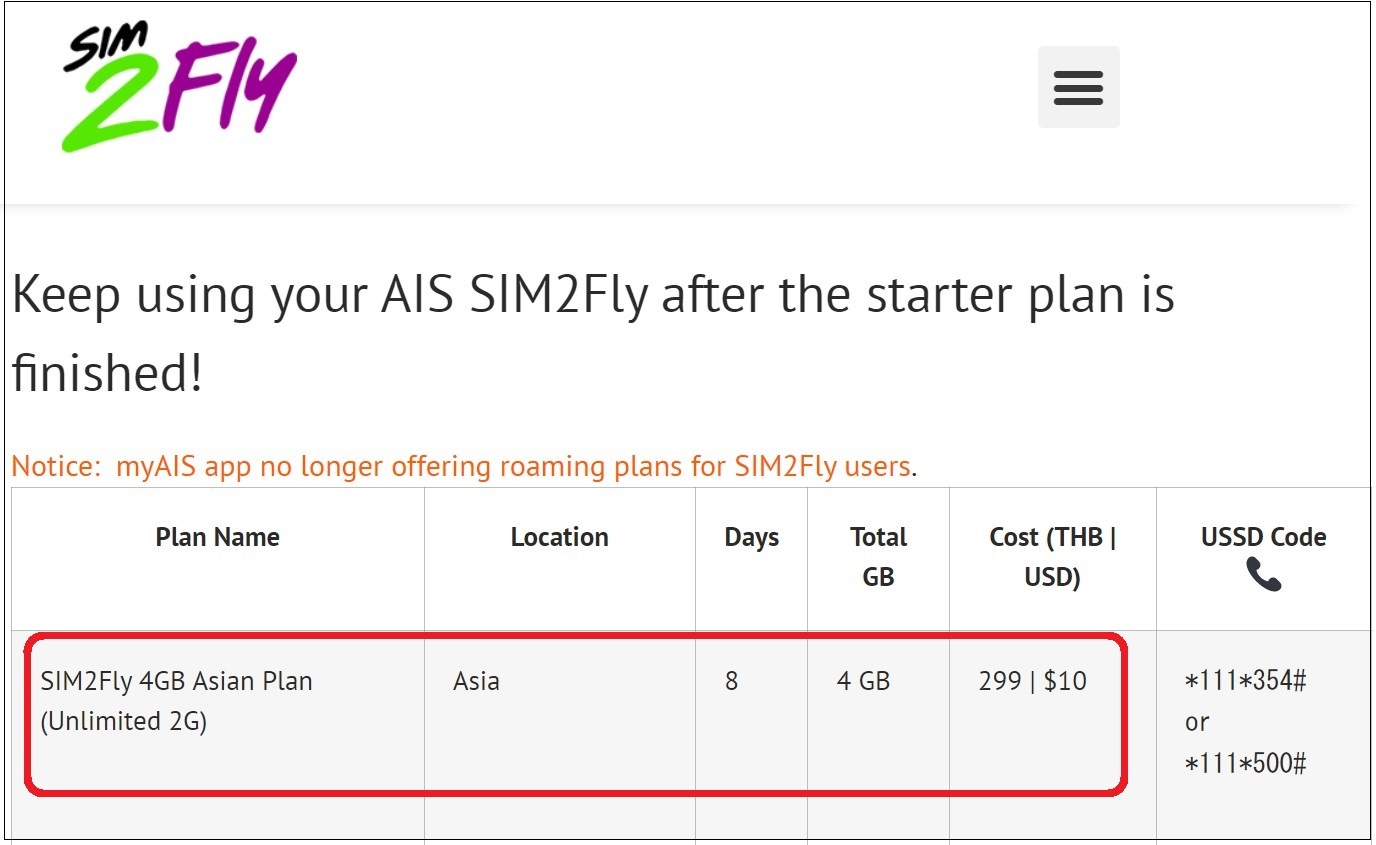Click the USSD Code column header

click(1263, 537)
